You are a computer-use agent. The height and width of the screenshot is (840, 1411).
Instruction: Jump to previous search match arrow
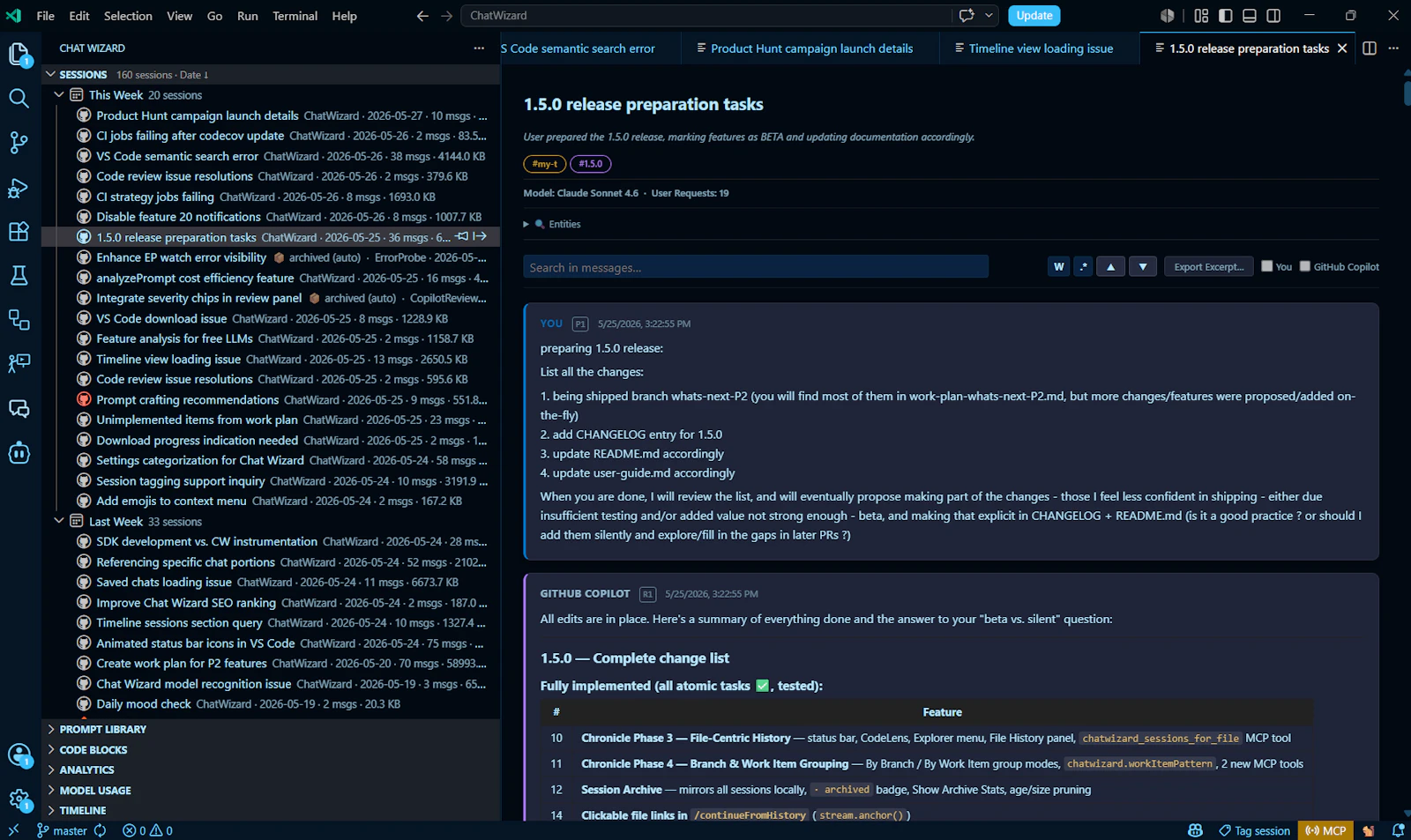point(1110,267)
